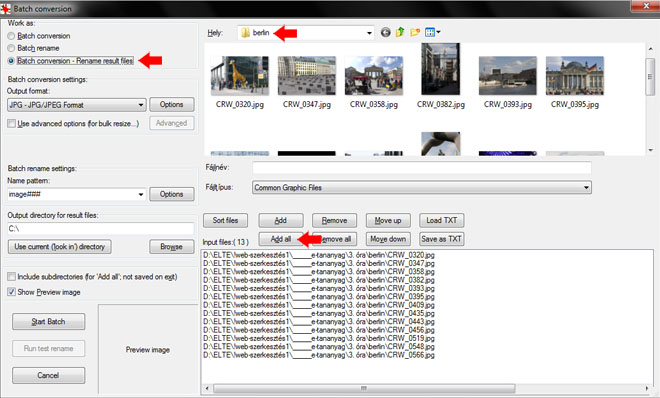Image resolution: width=660 pixels, height=398 pixels.
Task: Click the back navigation arrow icon
Action: point(385,32)
